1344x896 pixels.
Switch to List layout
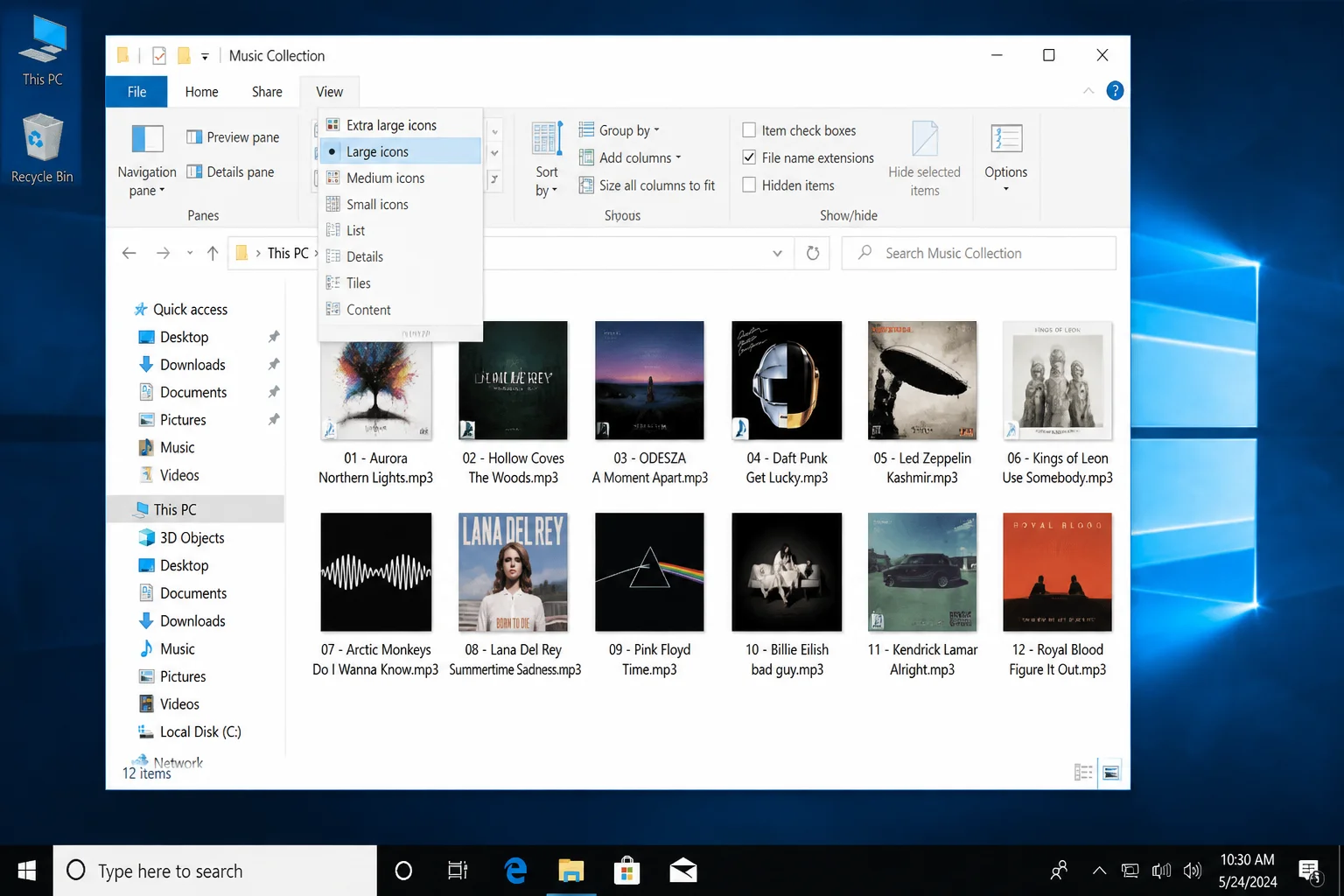(x=401, y=230)
